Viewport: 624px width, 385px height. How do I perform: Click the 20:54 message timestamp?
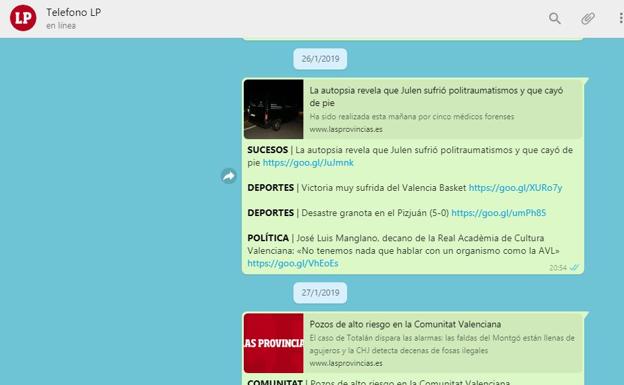tap(558, 268)
